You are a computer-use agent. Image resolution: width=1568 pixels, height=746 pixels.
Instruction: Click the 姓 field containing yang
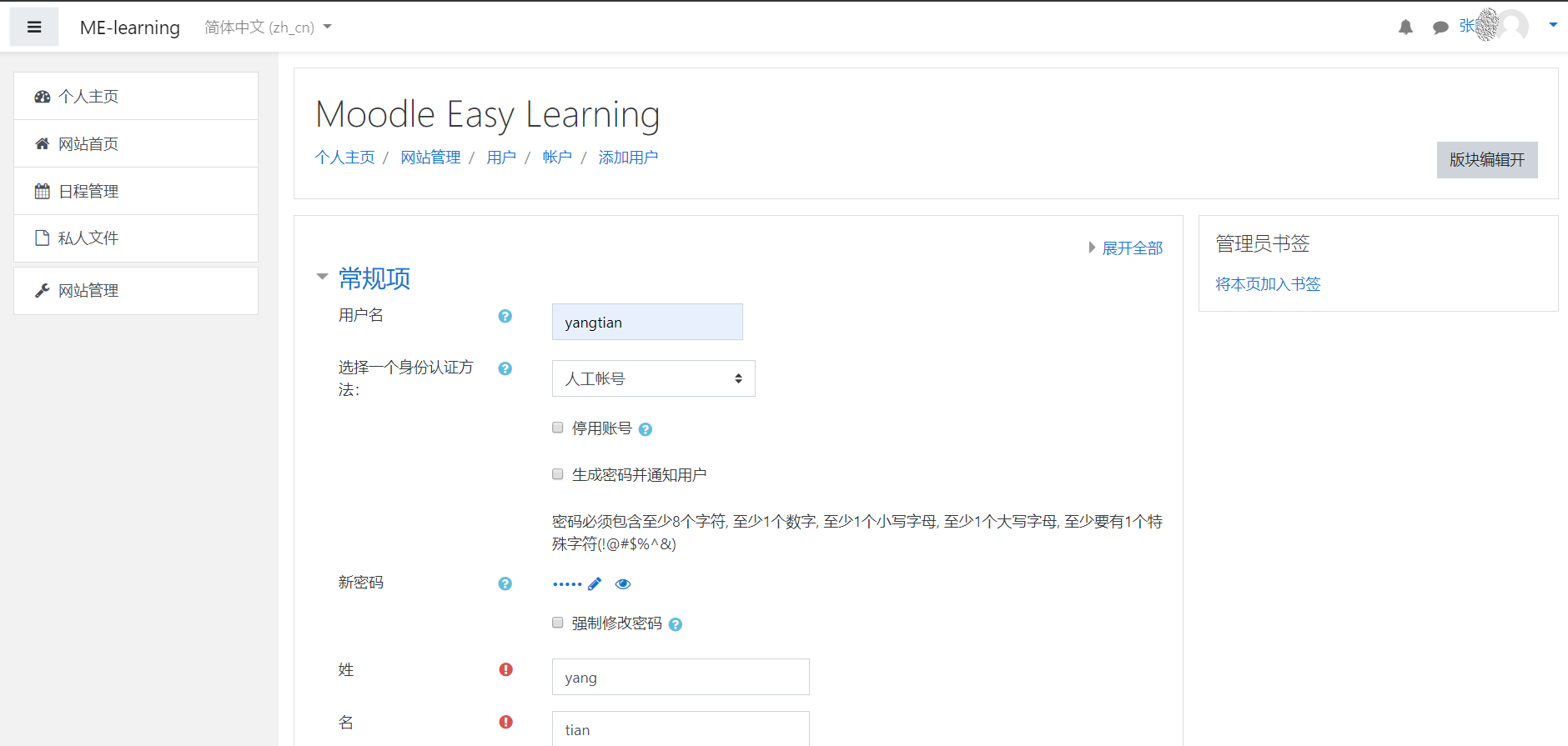click(x=681, y=677)
